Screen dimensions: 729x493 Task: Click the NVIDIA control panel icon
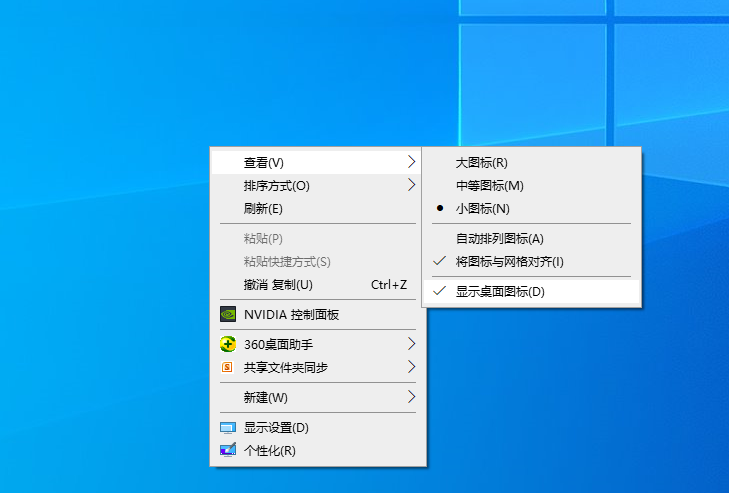point(228,314)
